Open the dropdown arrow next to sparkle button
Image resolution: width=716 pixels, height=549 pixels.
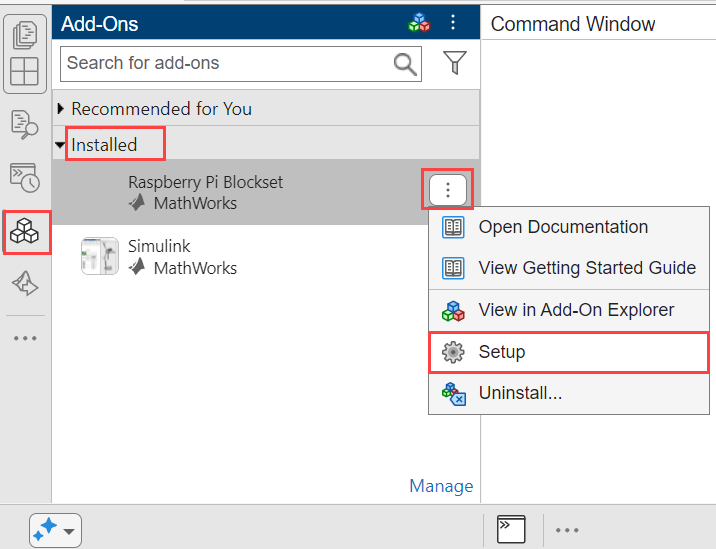(69, 531)
